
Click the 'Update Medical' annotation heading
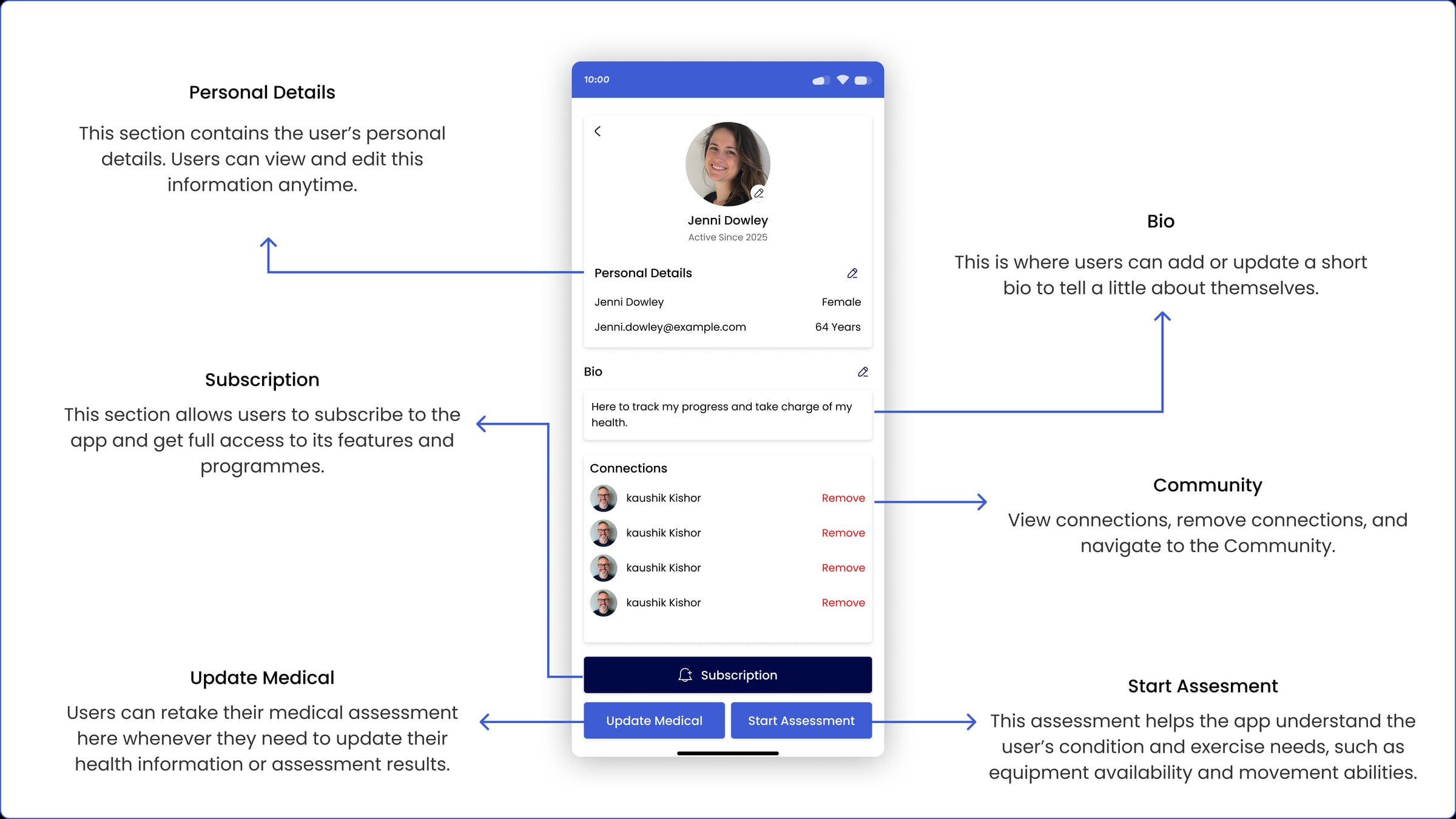(262, 678)
